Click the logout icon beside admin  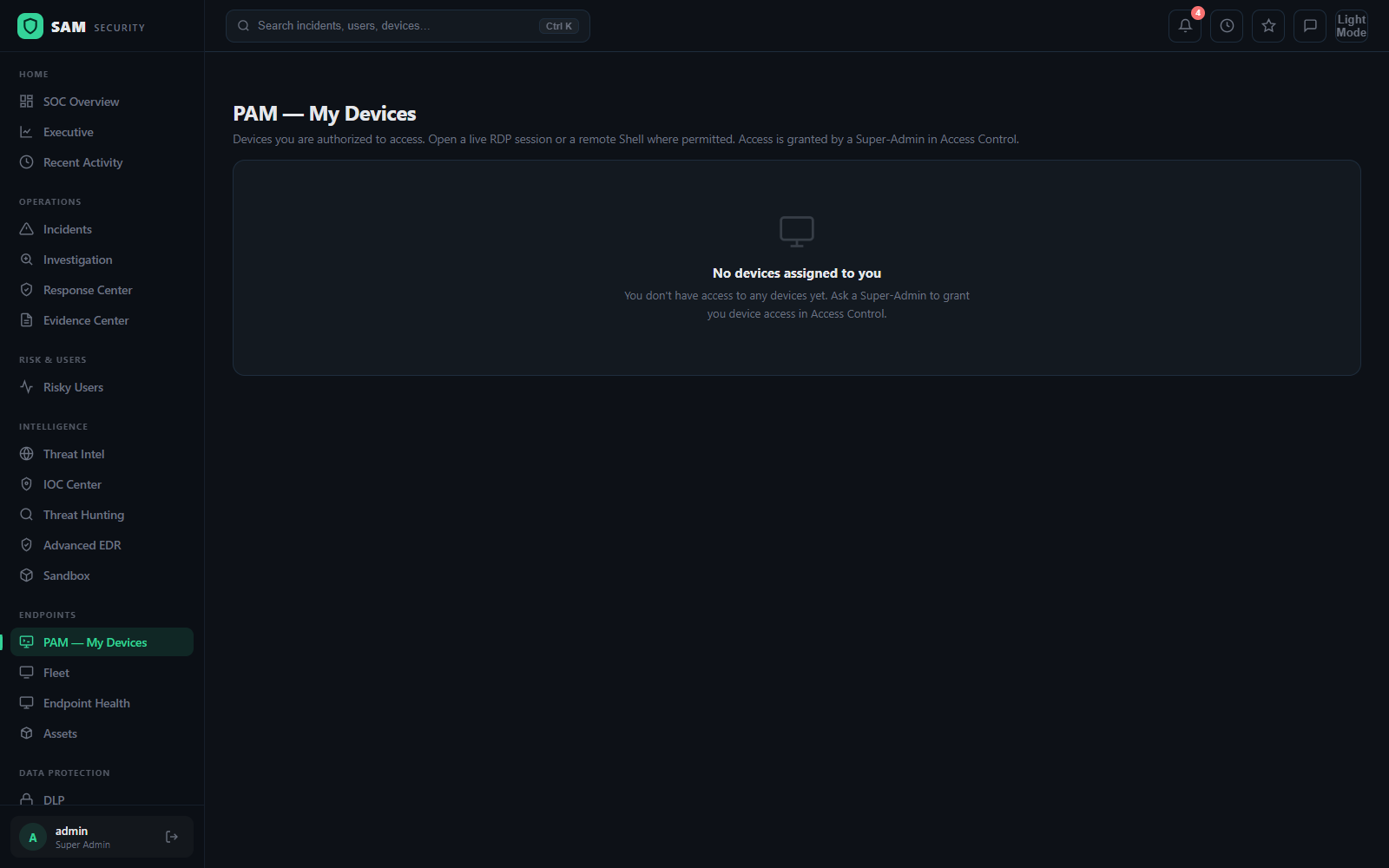[x=172, y=837]
